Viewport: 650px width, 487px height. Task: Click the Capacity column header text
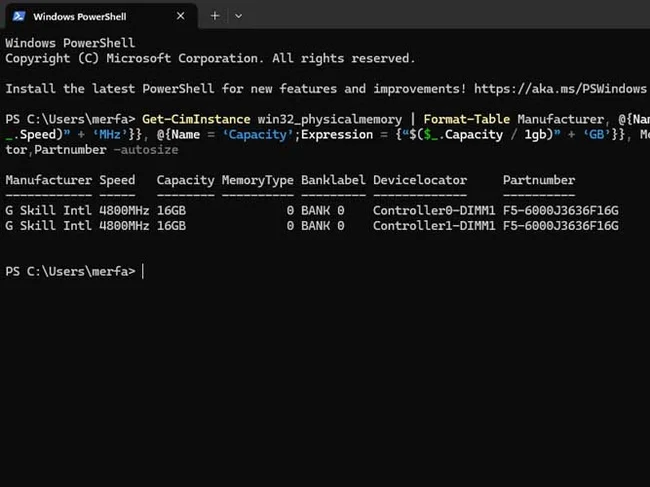[186, 180]
